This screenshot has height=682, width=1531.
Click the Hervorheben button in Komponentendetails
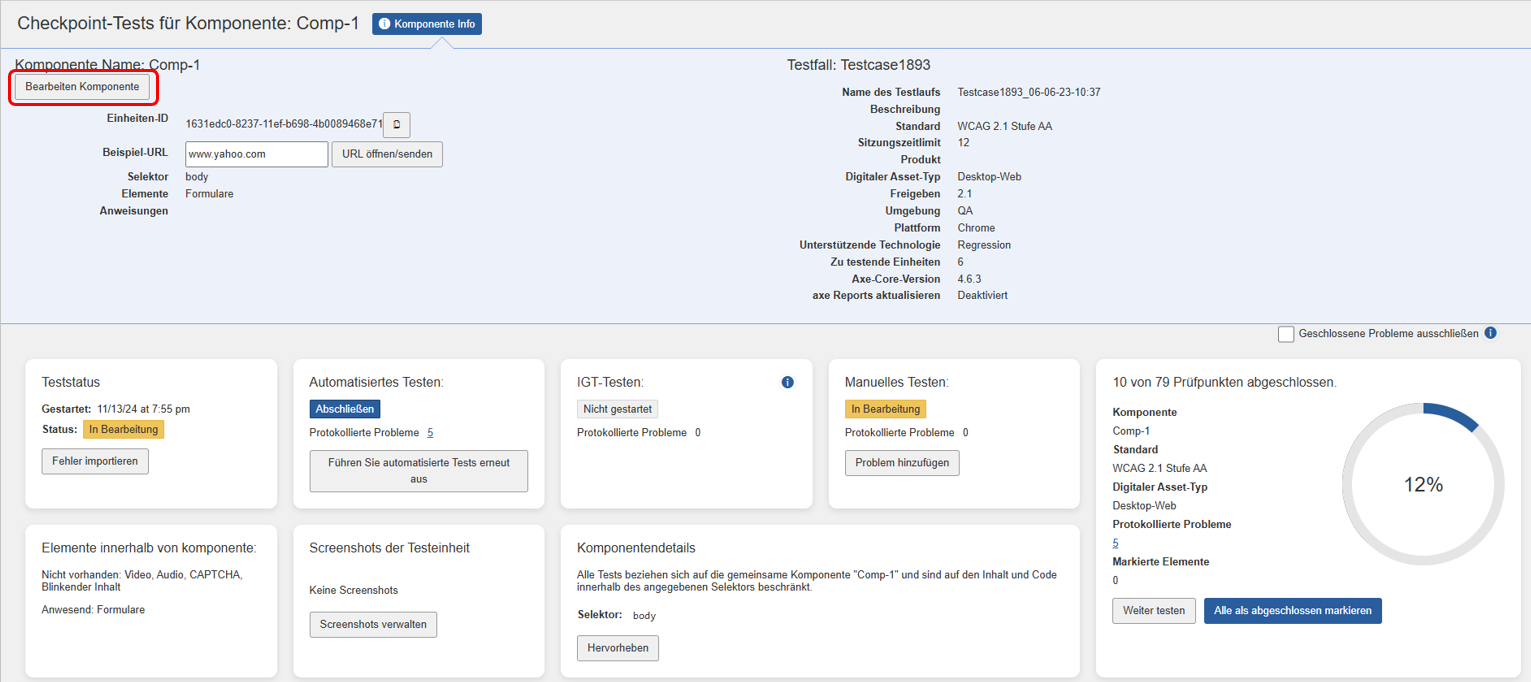coord(617,648)
